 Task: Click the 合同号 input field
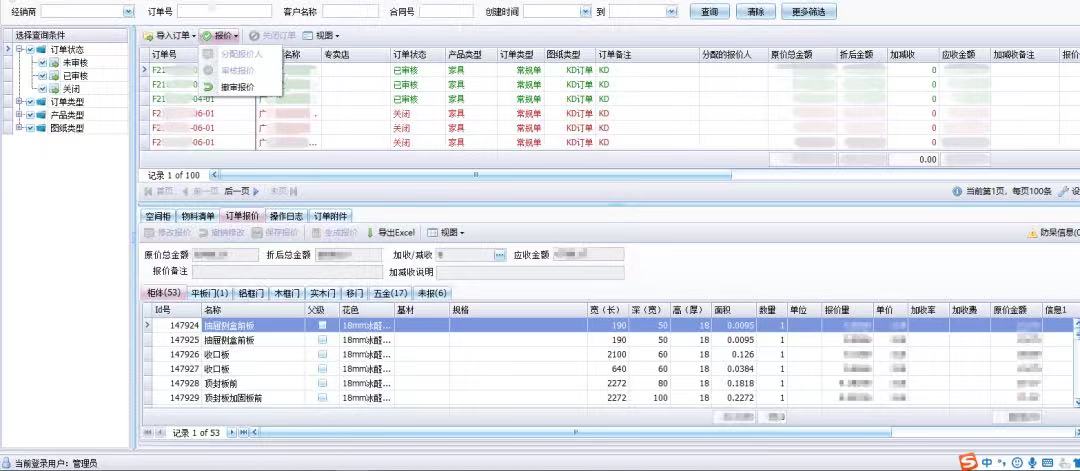(x=446, y=12)
